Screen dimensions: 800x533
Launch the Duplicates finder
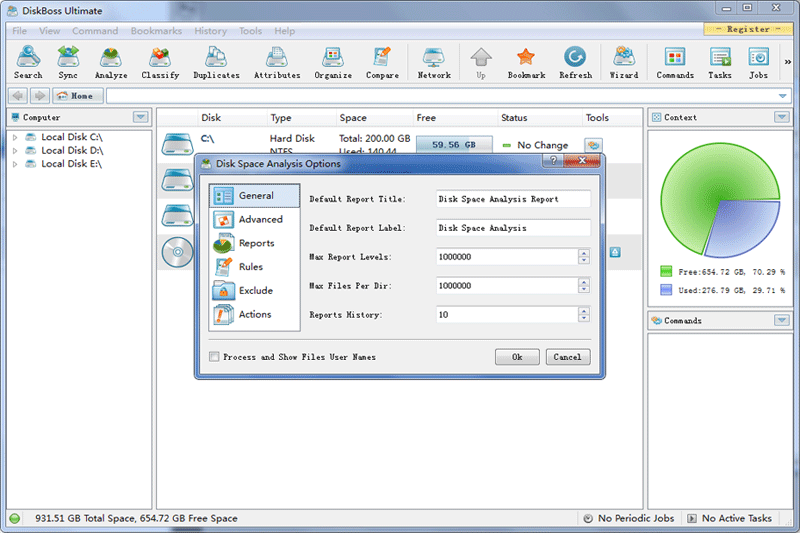[x=216, y=62]
